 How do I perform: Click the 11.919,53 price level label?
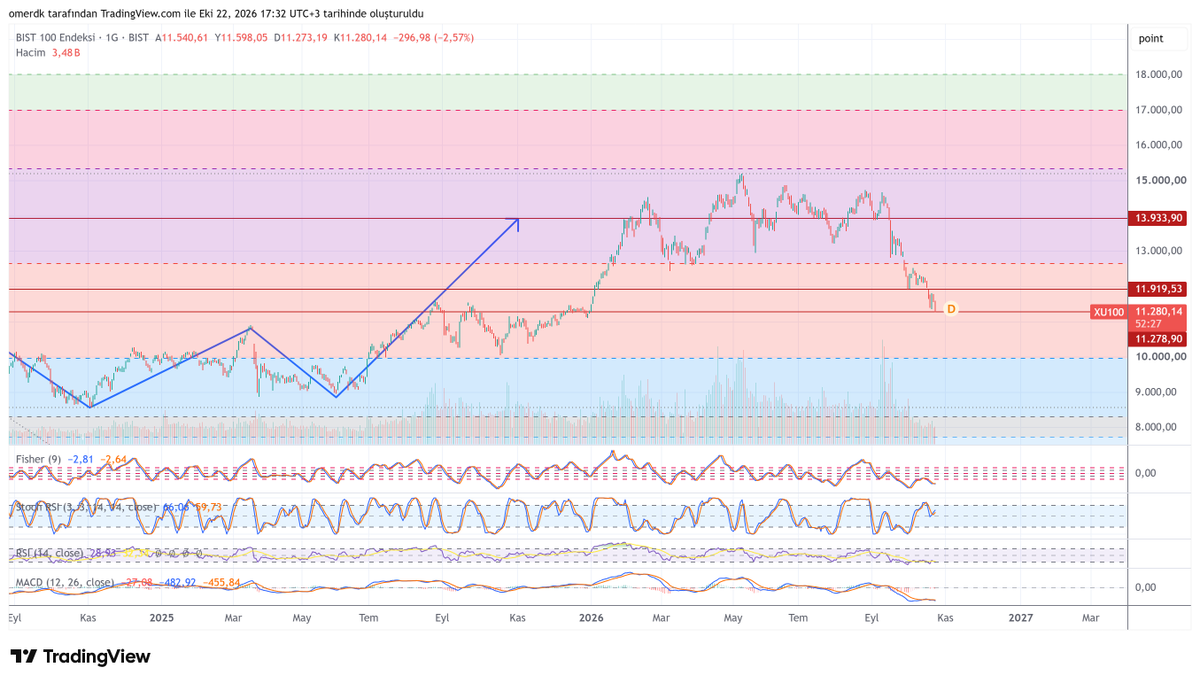[x=1159, y=289]
